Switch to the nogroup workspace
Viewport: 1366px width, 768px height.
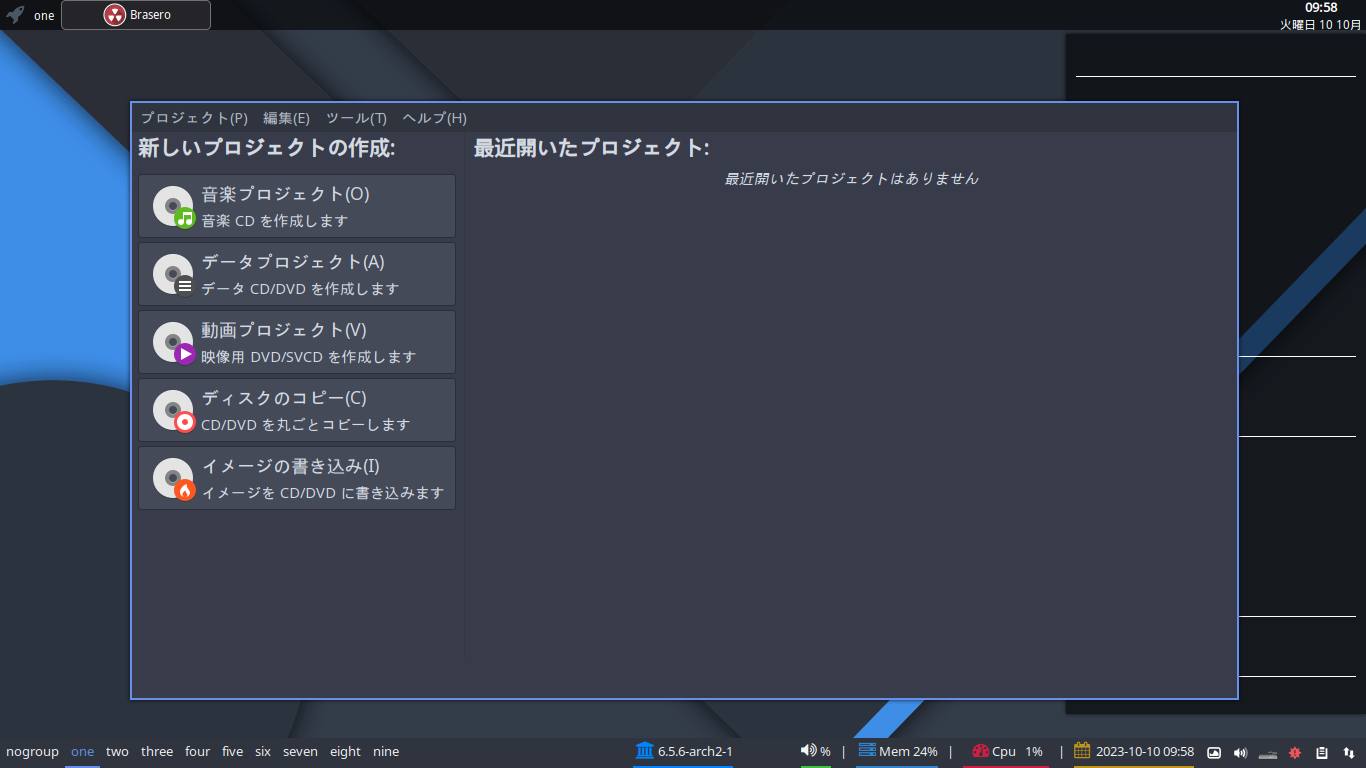[x=32, y=752]
